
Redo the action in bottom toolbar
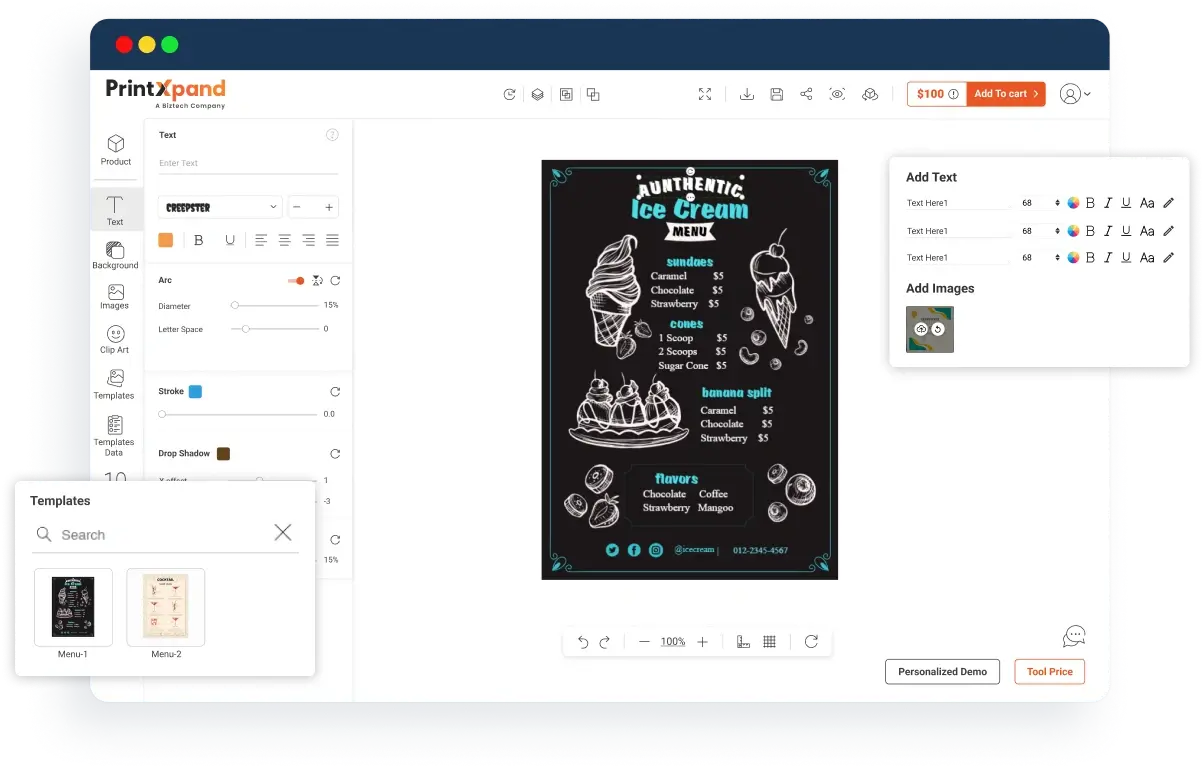(x=604, y=642)
